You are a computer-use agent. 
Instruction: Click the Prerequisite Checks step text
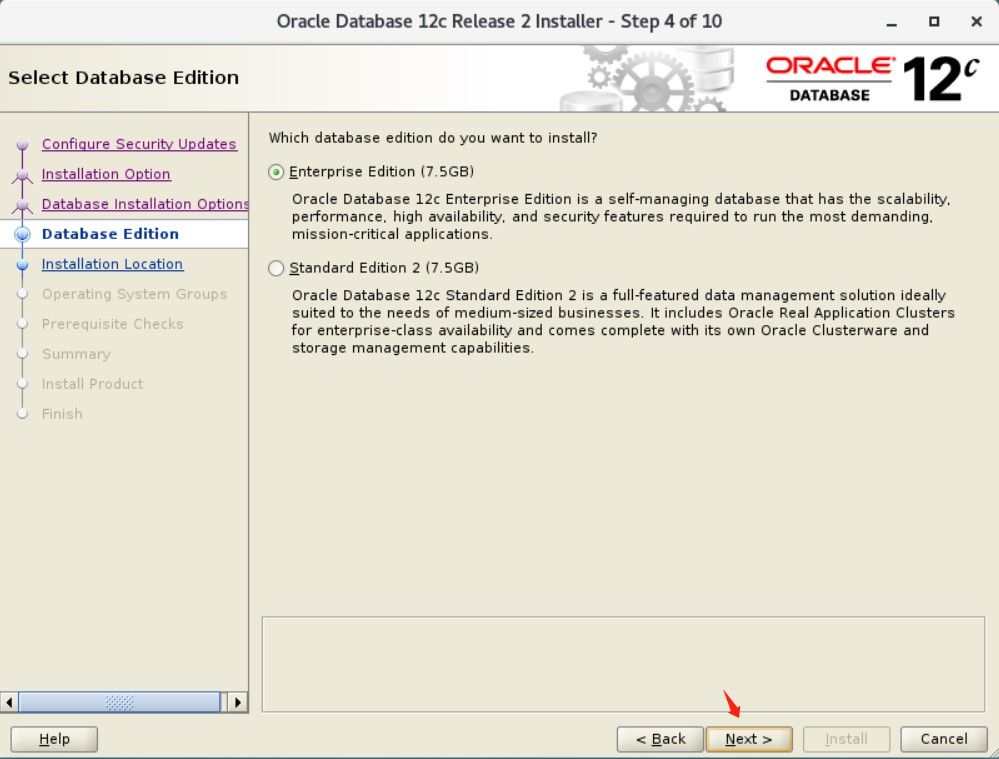[113, 324]
